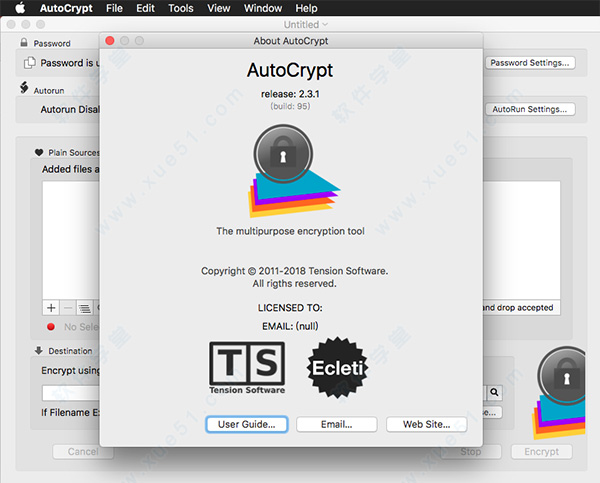Click the Ecleti badge logo
600x483 pixels.
pos(337,368)
